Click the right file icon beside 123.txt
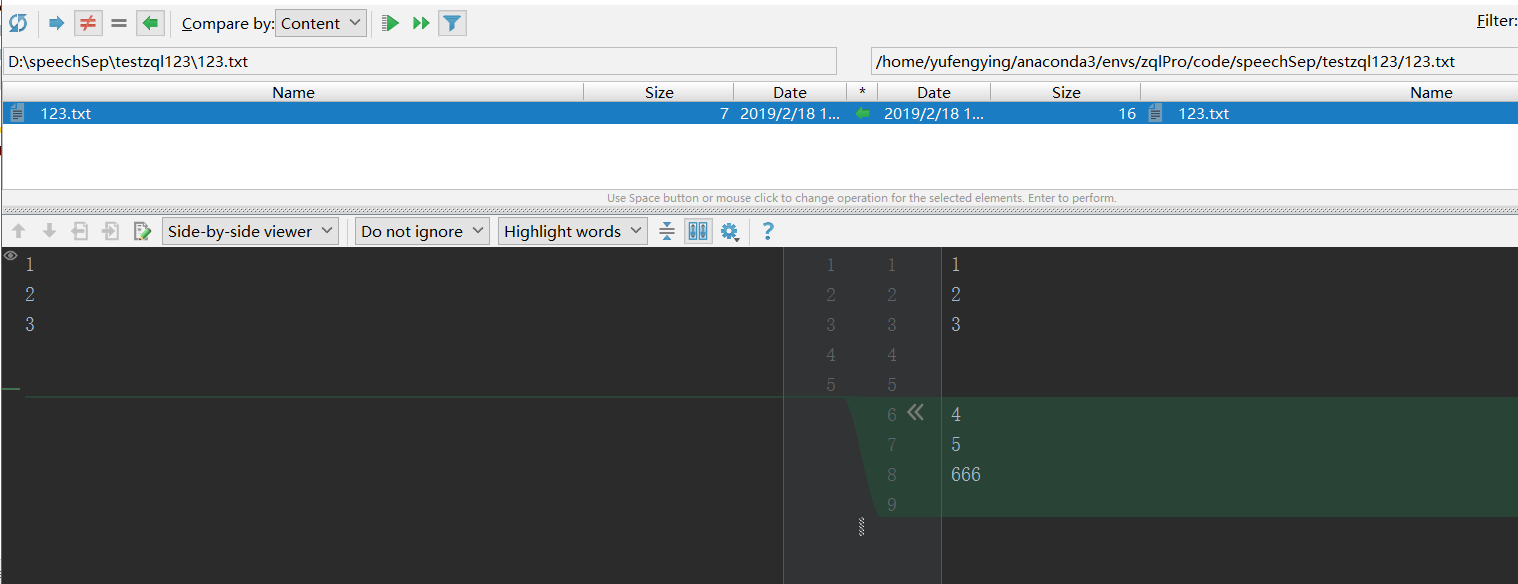1518x584 pixels. 1156,114
